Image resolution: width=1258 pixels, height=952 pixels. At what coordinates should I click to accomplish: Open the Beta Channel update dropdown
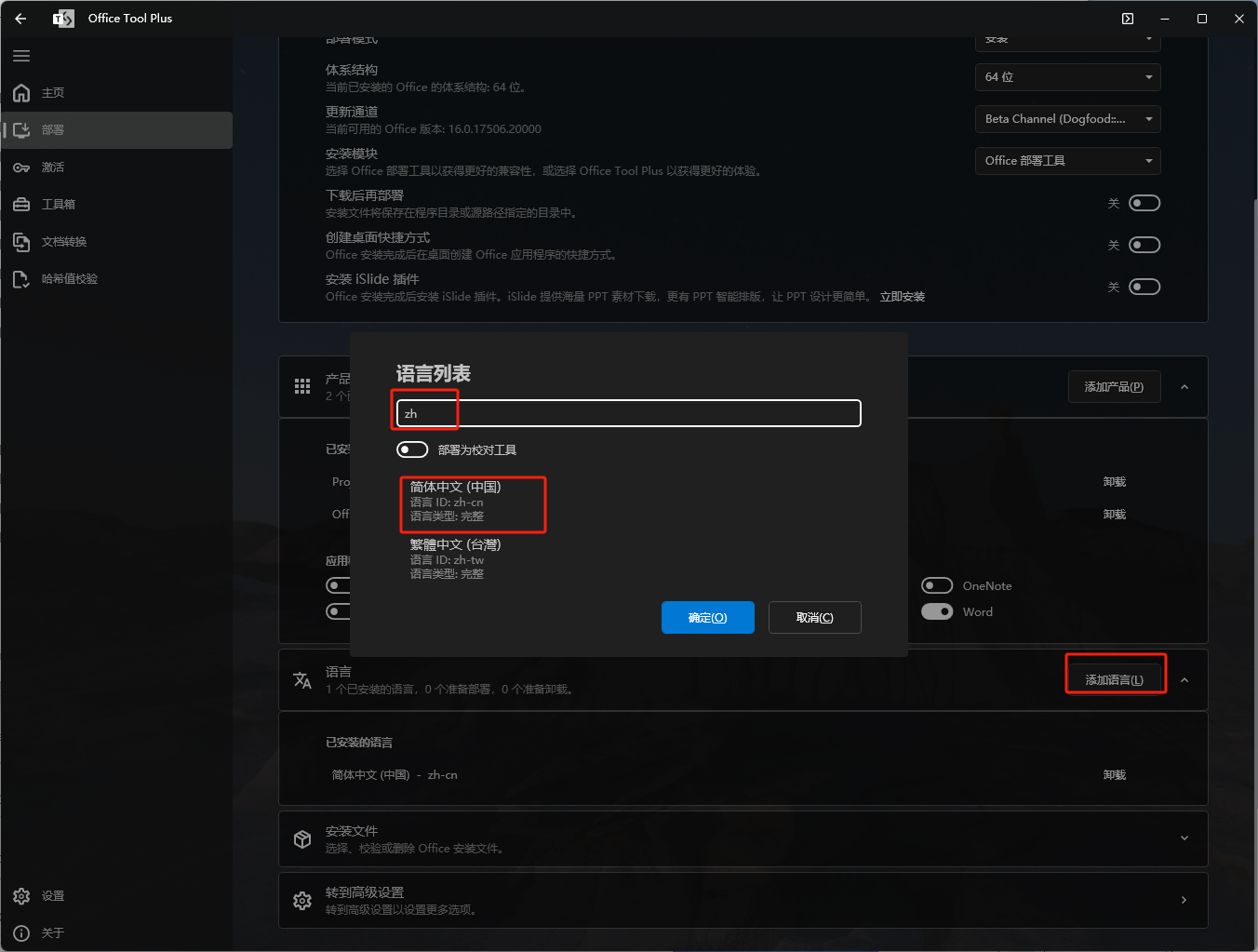(x=1067, y=119)
